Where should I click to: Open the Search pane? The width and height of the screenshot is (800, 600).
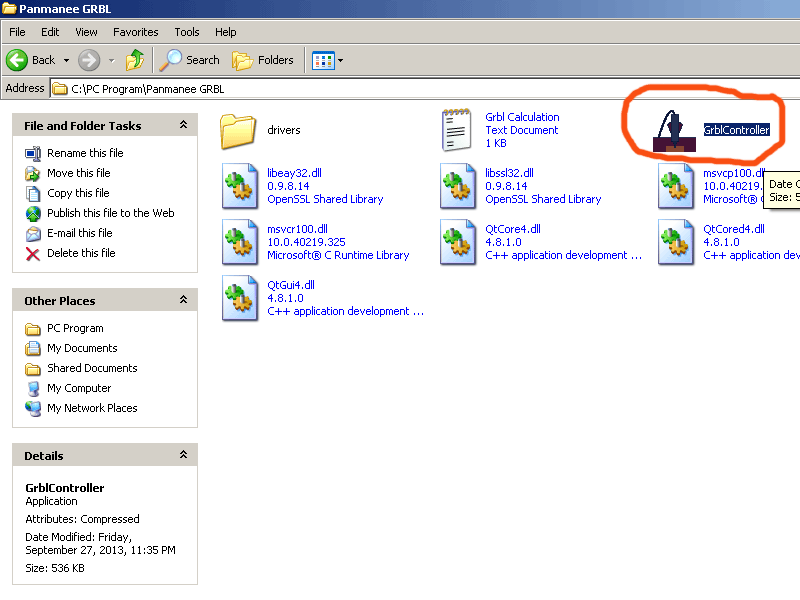[x=189, y=60]
